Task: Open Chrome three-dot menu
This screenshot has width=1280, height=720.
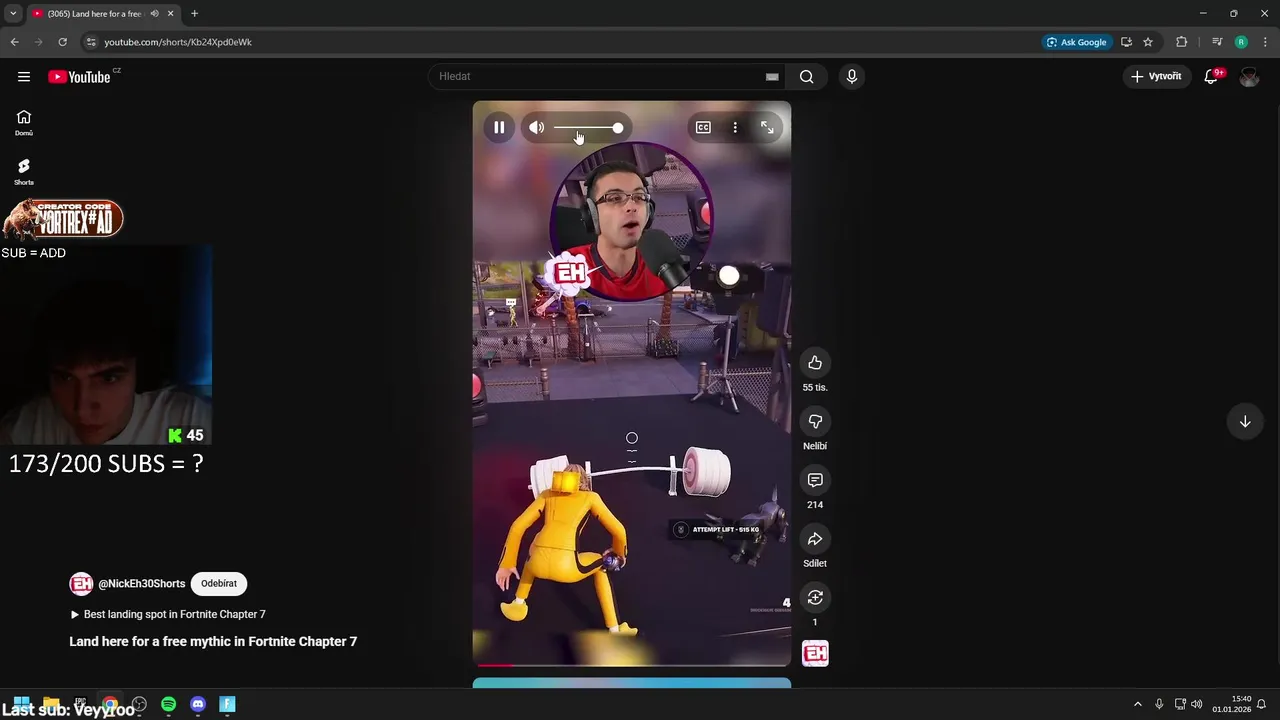Action: 1266,42
